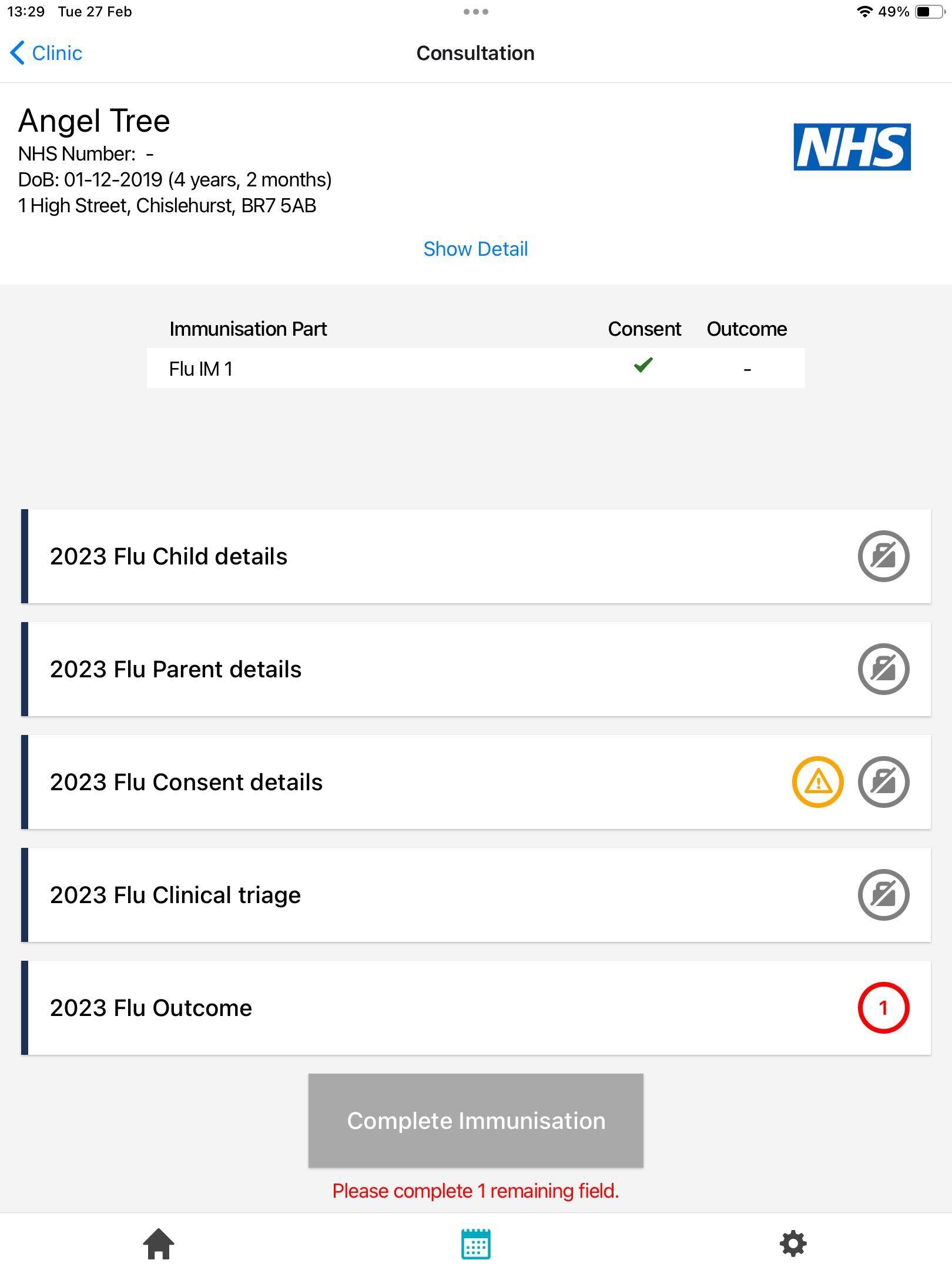
Task: Tap the orange warning icon on Consent details
Action: click(x=817, y=782)
